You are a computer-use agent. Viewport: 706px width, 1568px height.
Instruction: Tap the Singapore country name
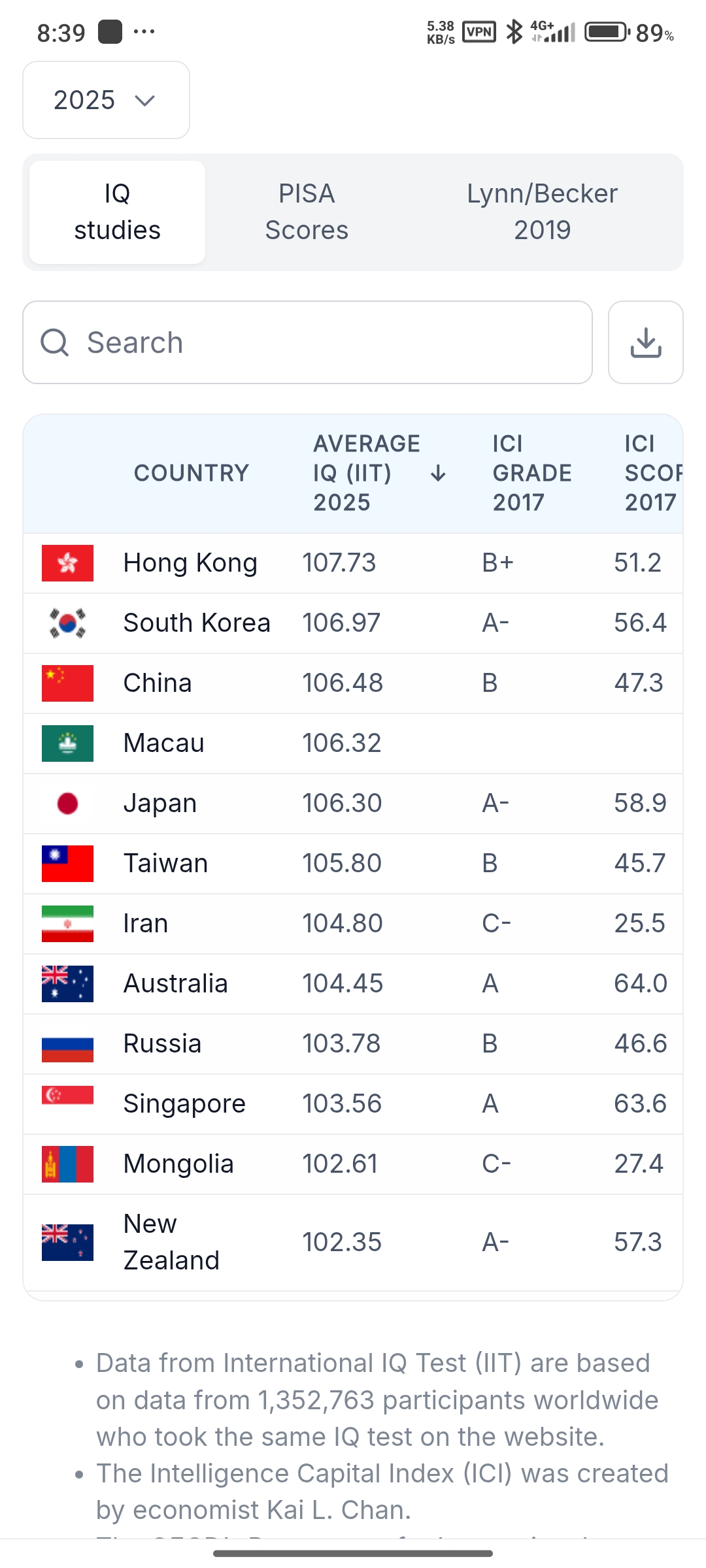coord(184,1104)
